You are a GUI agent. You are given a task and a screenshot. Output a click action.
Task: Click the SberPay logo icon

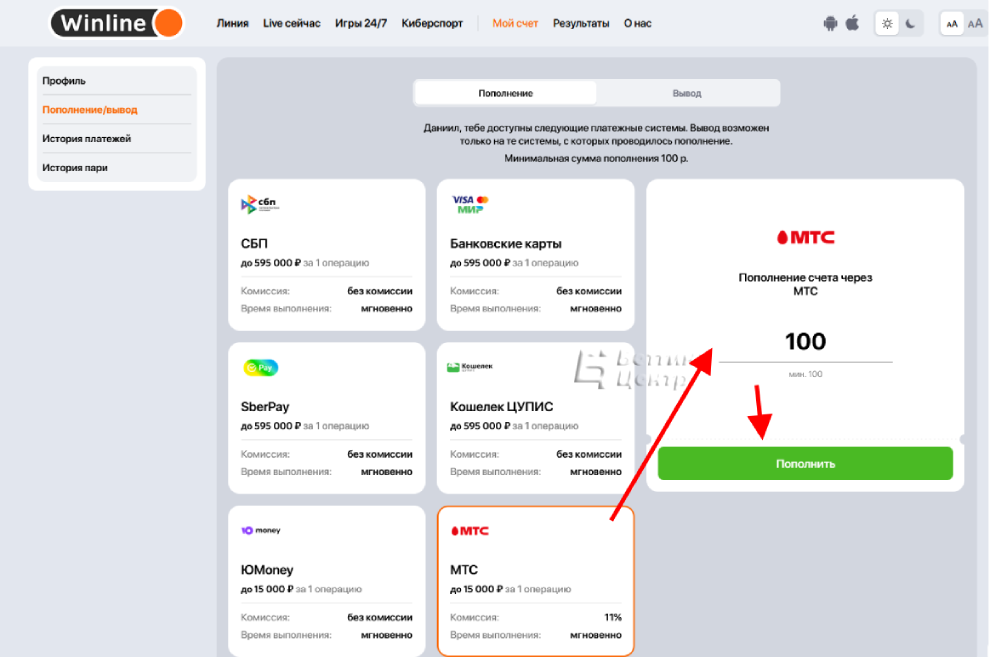tap(261, 367)
